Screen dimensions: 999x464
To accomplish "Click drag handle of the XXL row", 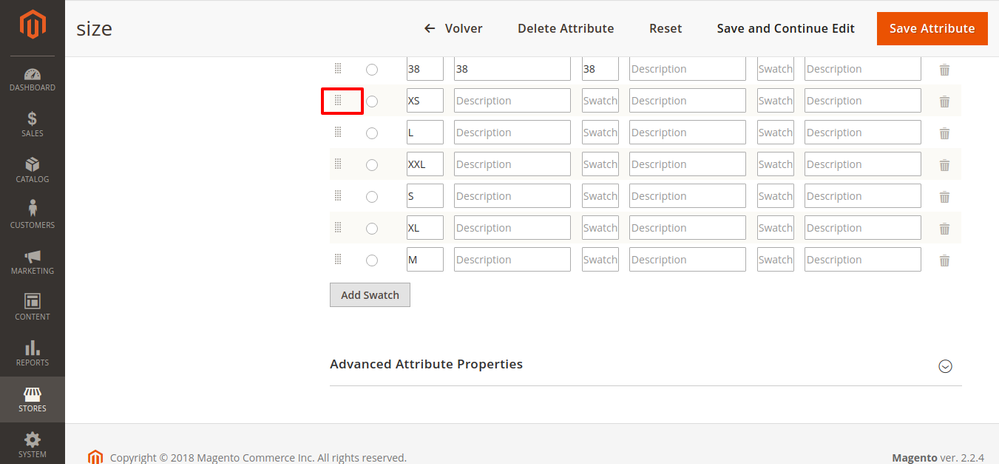I will tap(338, 164).
